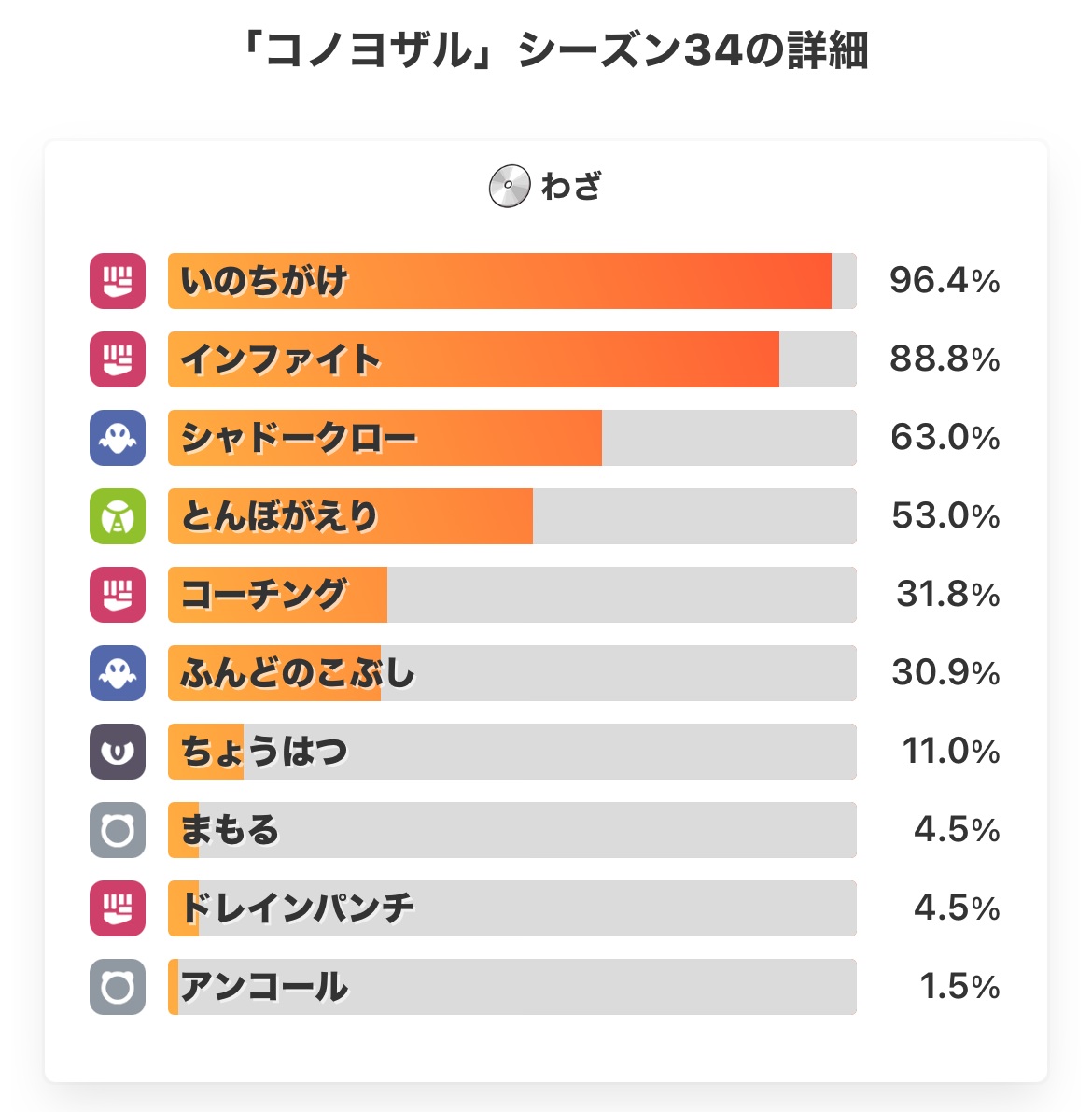
Task: Click the Ghost-type icon beside ふんどのこぶし
Action: 118,673
